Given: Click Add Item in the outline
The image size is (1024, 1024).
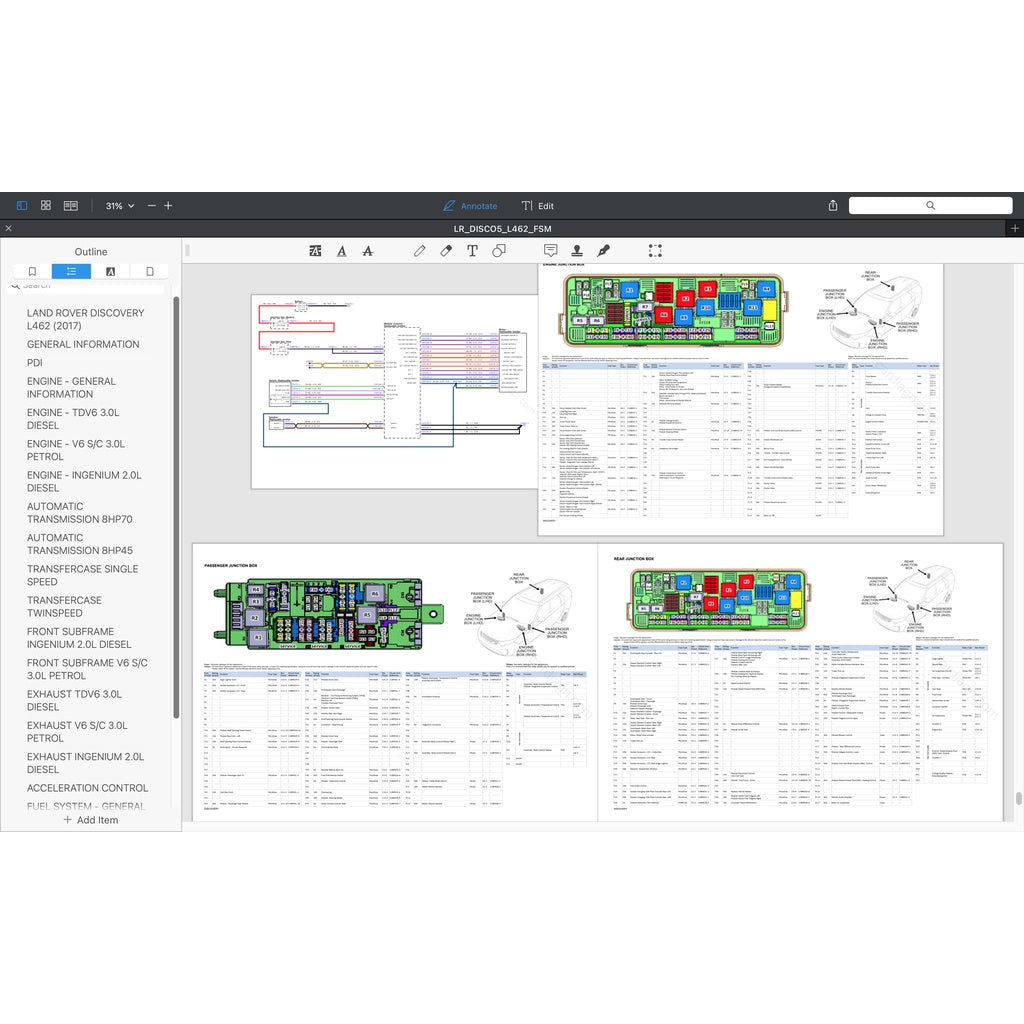Looking at the screenshot, I should (91, 820).
